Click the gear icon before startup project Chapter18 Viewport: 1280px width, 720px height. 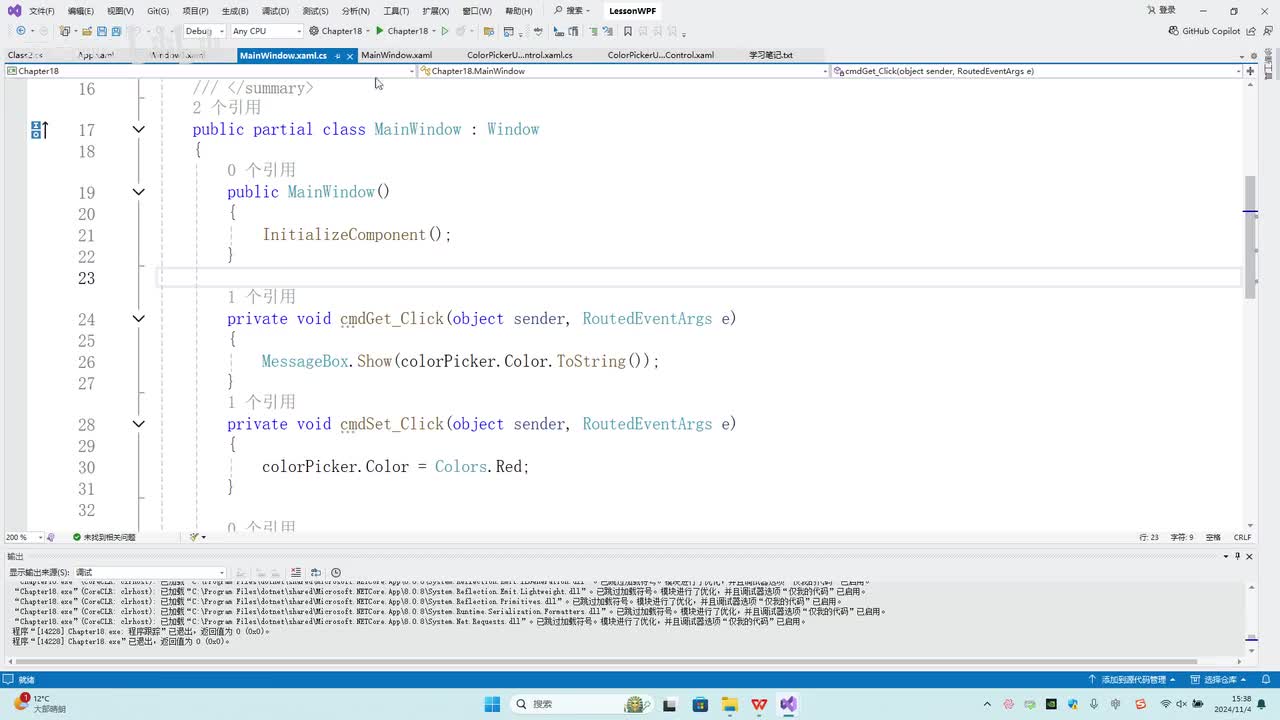coord(314,31)
